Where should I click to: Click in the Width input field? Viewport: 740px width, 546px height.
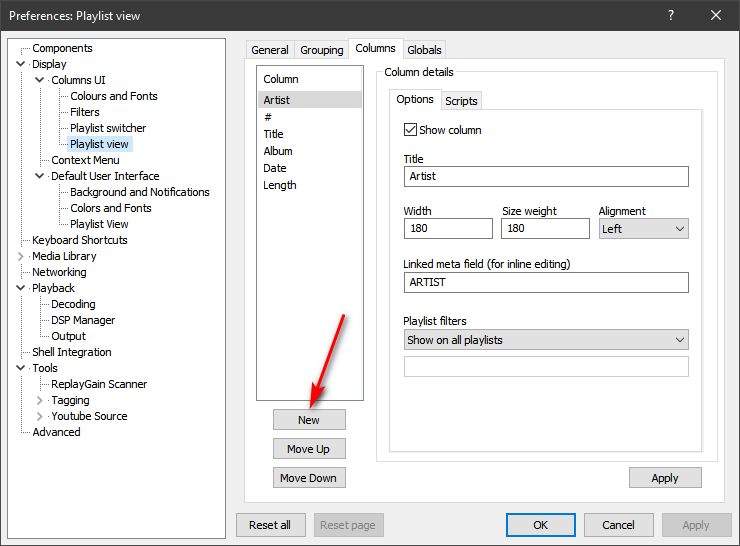pos(448,229)
